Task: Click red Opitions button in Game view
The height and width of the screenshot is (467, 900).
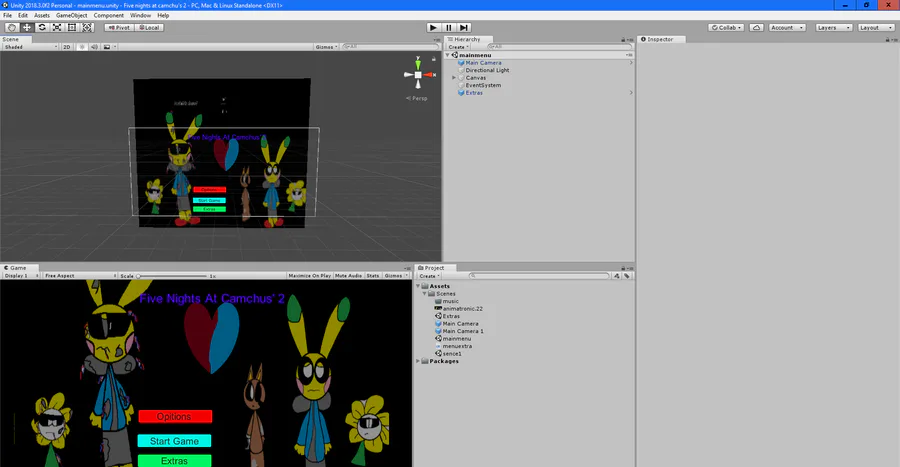Action: coord(175,417)
